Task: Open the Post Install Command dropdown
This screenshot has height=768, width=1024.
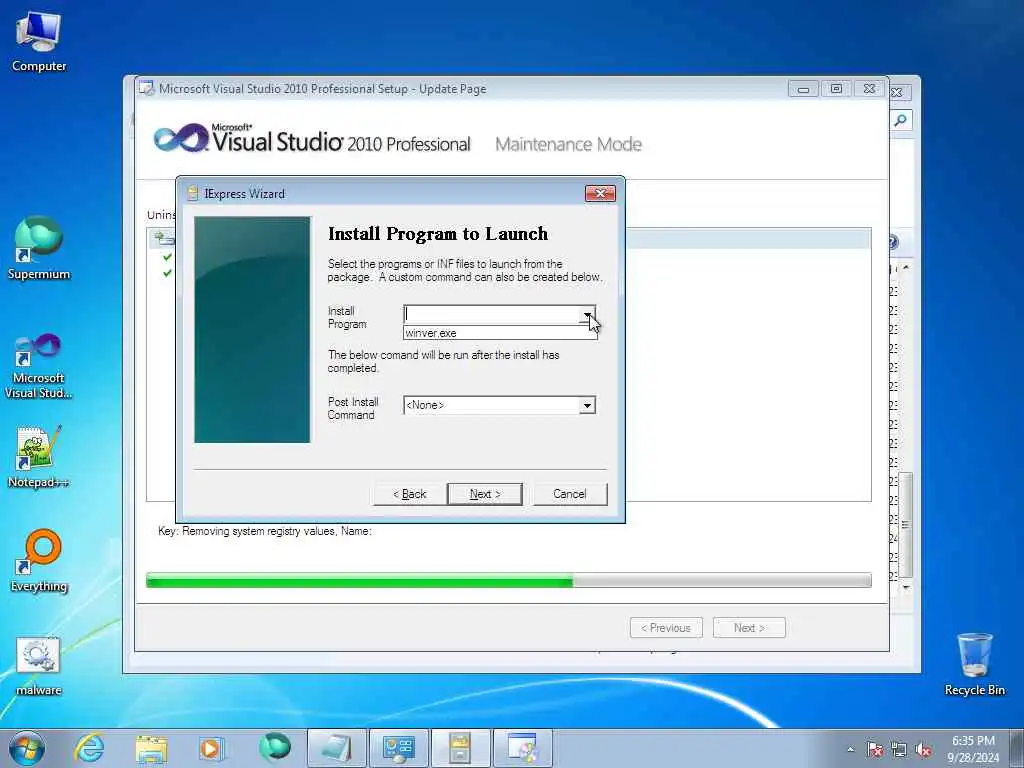Action: tap(587, 406)
